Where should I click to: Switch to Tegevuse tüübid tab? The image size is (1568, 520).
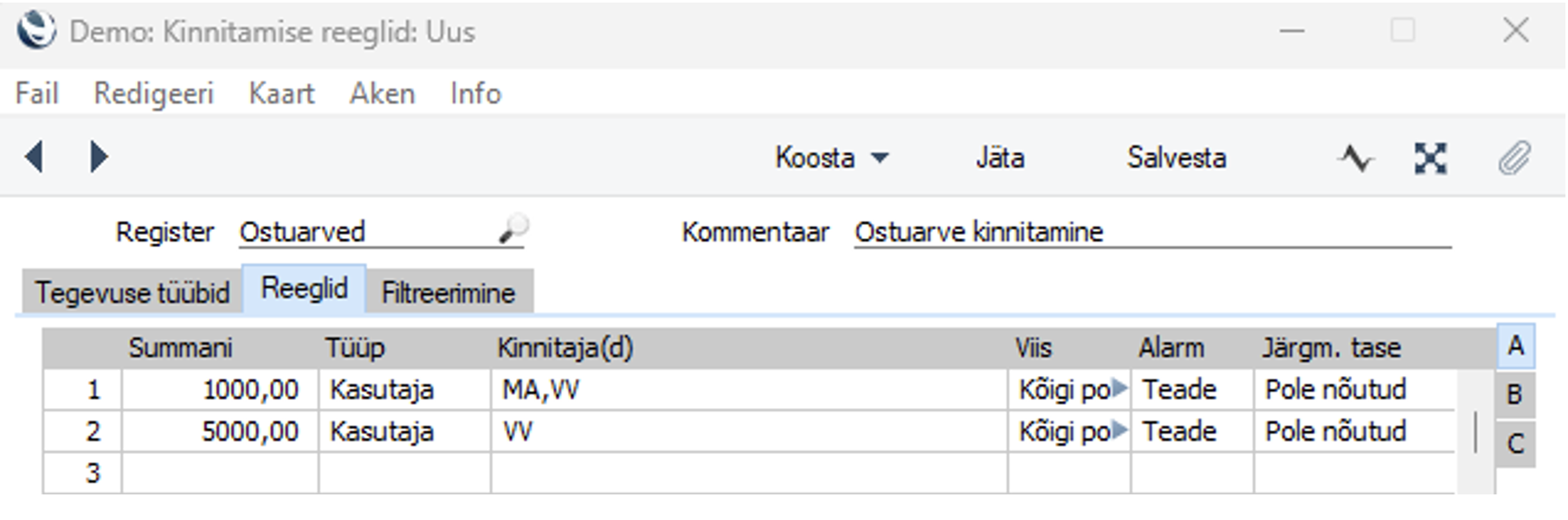pyautogui.click(x=132, y=292)
